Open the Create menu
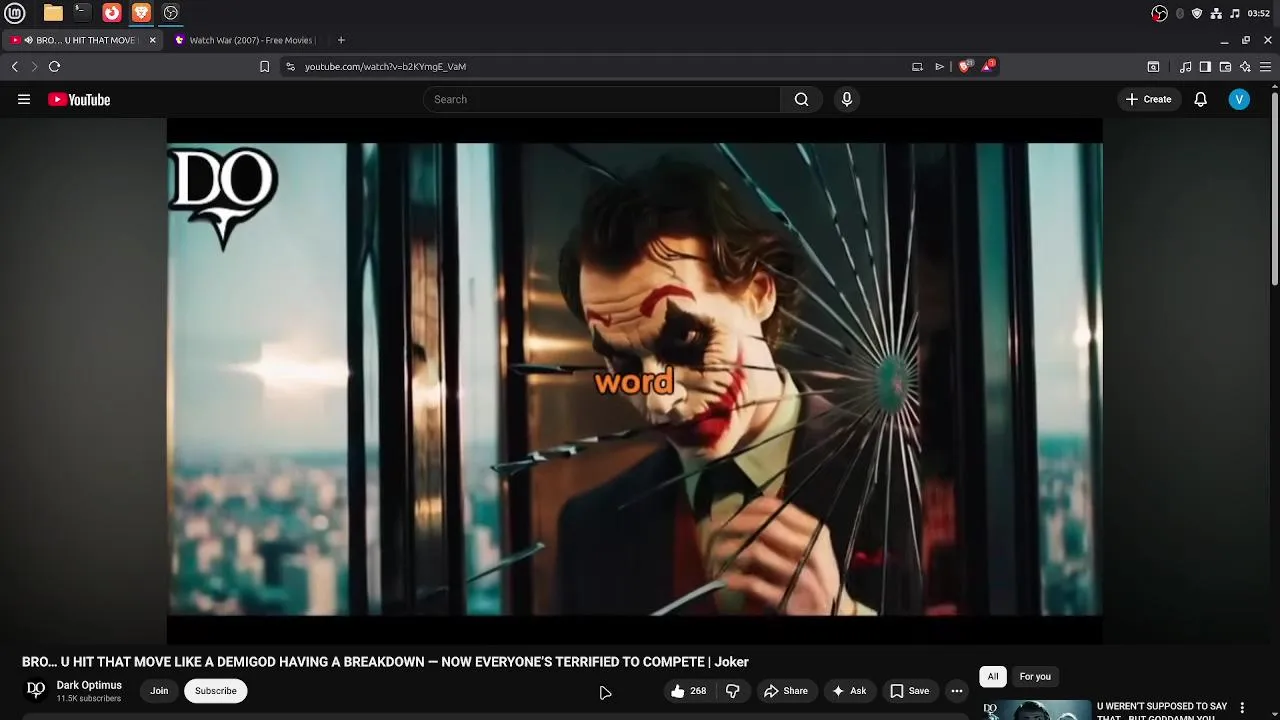This screenshot has height=720, width=1280. pyautogui.click(x=1148, y=99)
